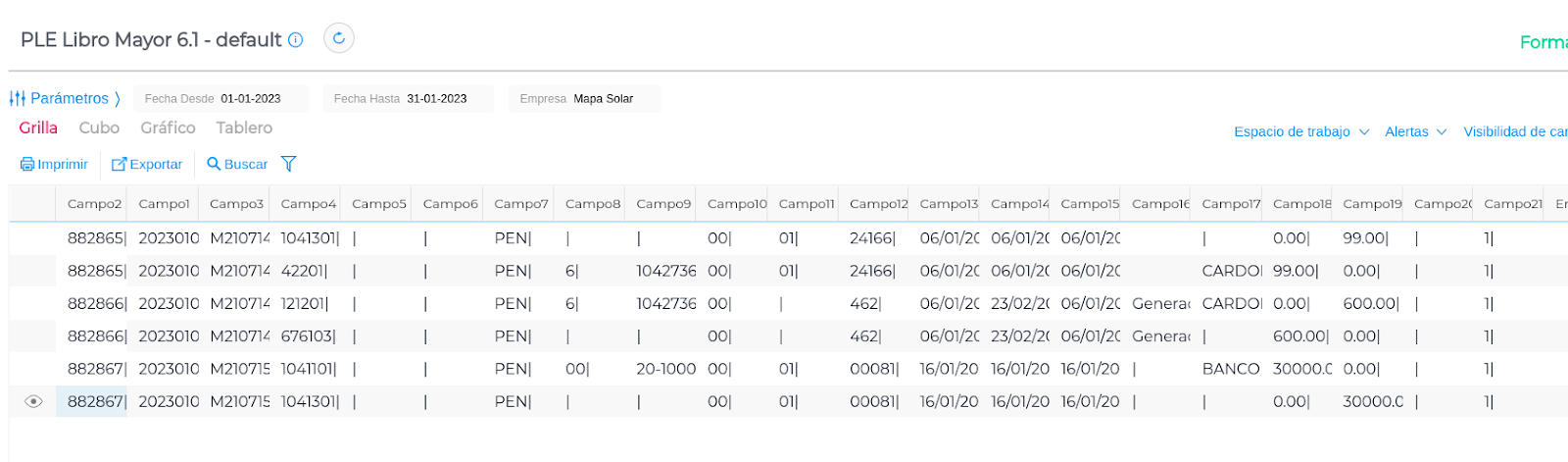Switch to the Gráfico tab
The image size is (1568, 462).
pos(168,128)
